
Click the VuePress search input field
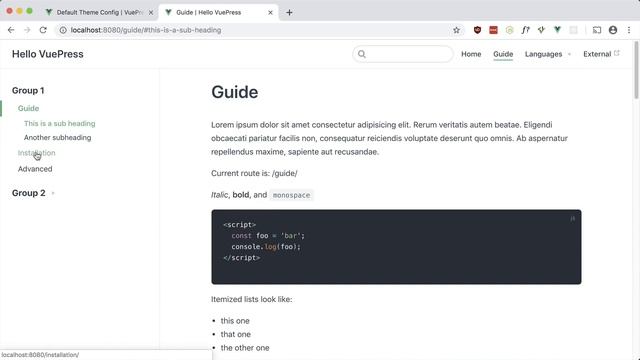pos(403,54)
